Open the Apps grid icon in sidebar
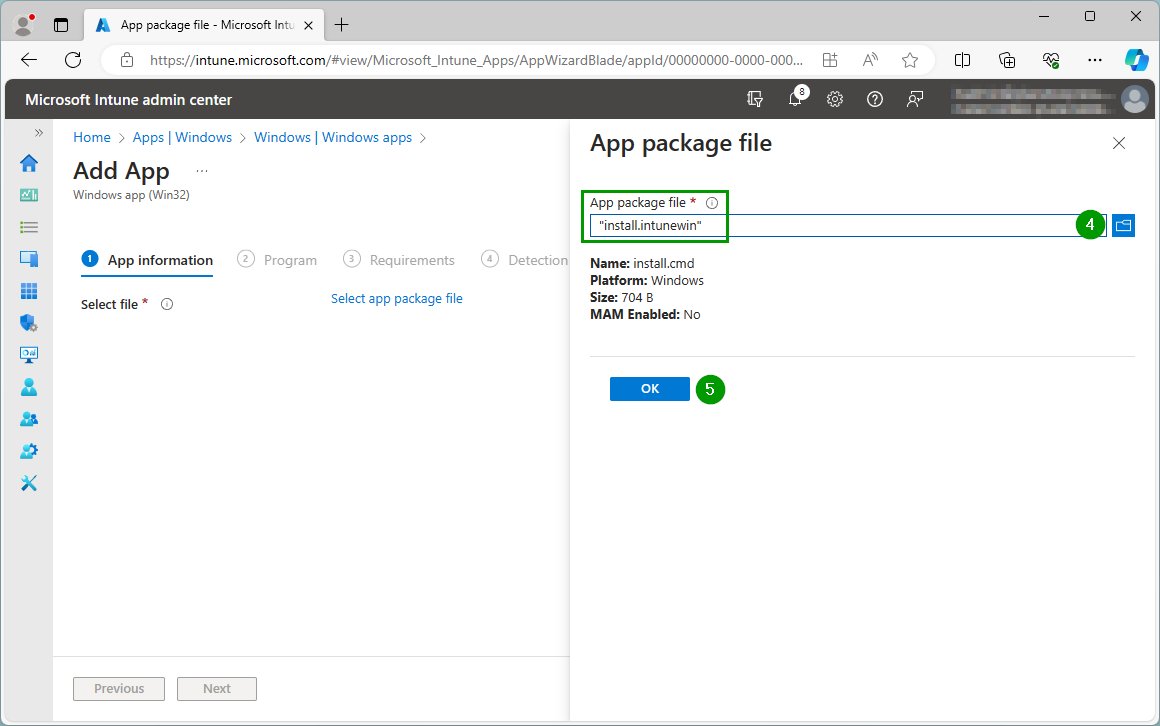Screen dimensions: 1160x726 tap(29, 291)
